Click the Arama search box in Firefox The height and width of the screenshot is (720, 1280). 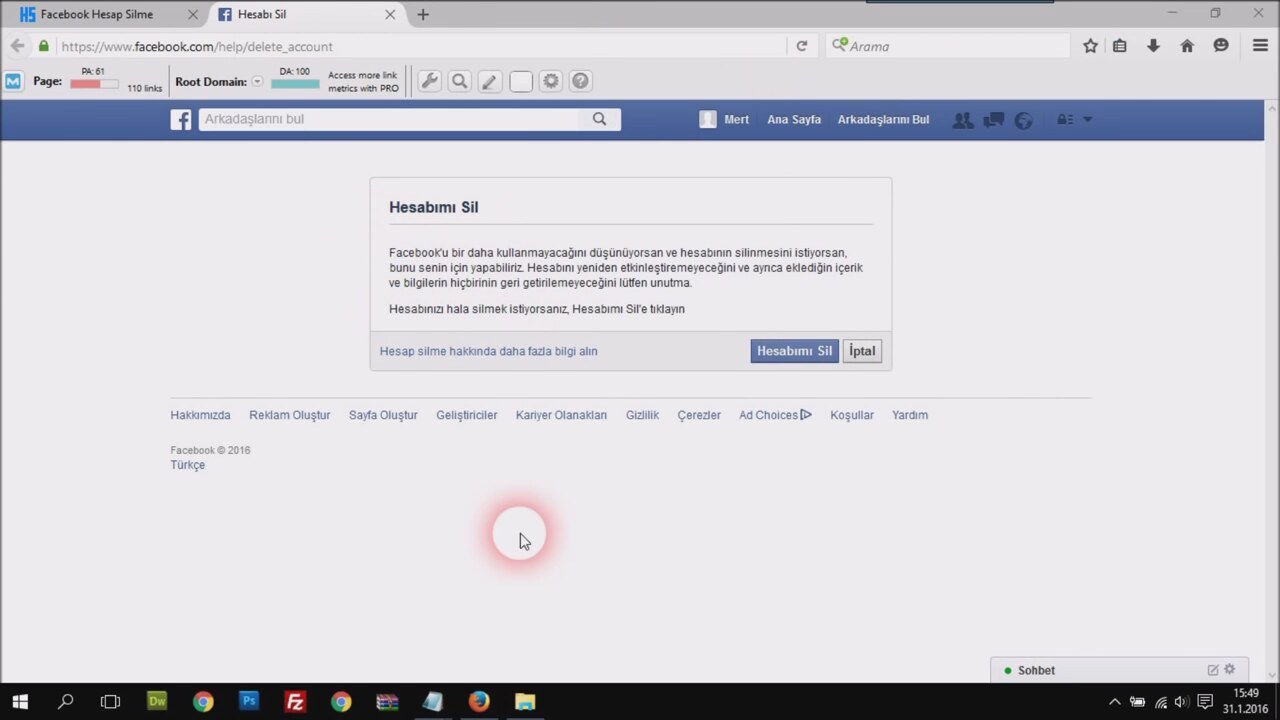coord(950,46)
